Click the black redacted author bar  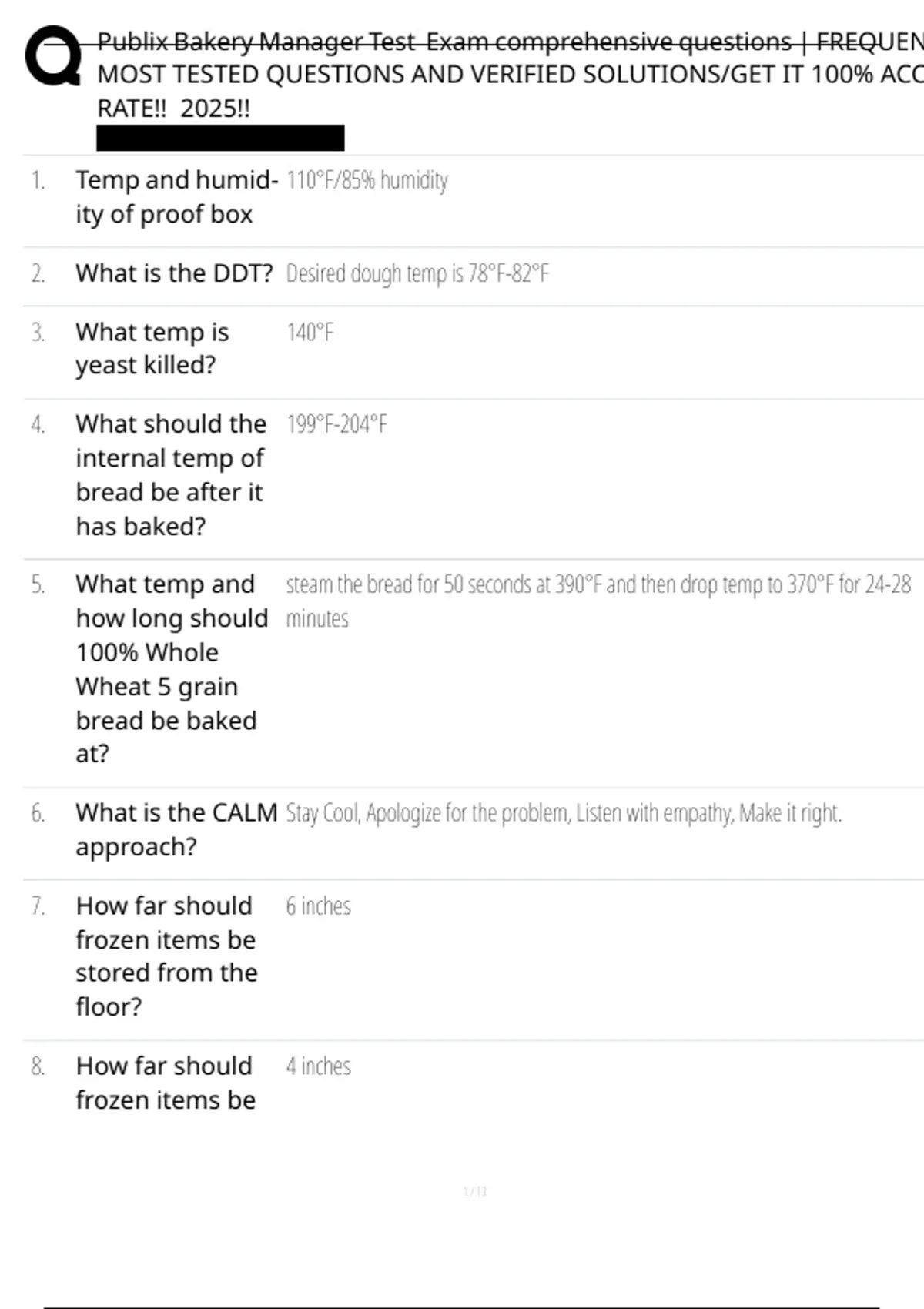click(x=220, y=138)
